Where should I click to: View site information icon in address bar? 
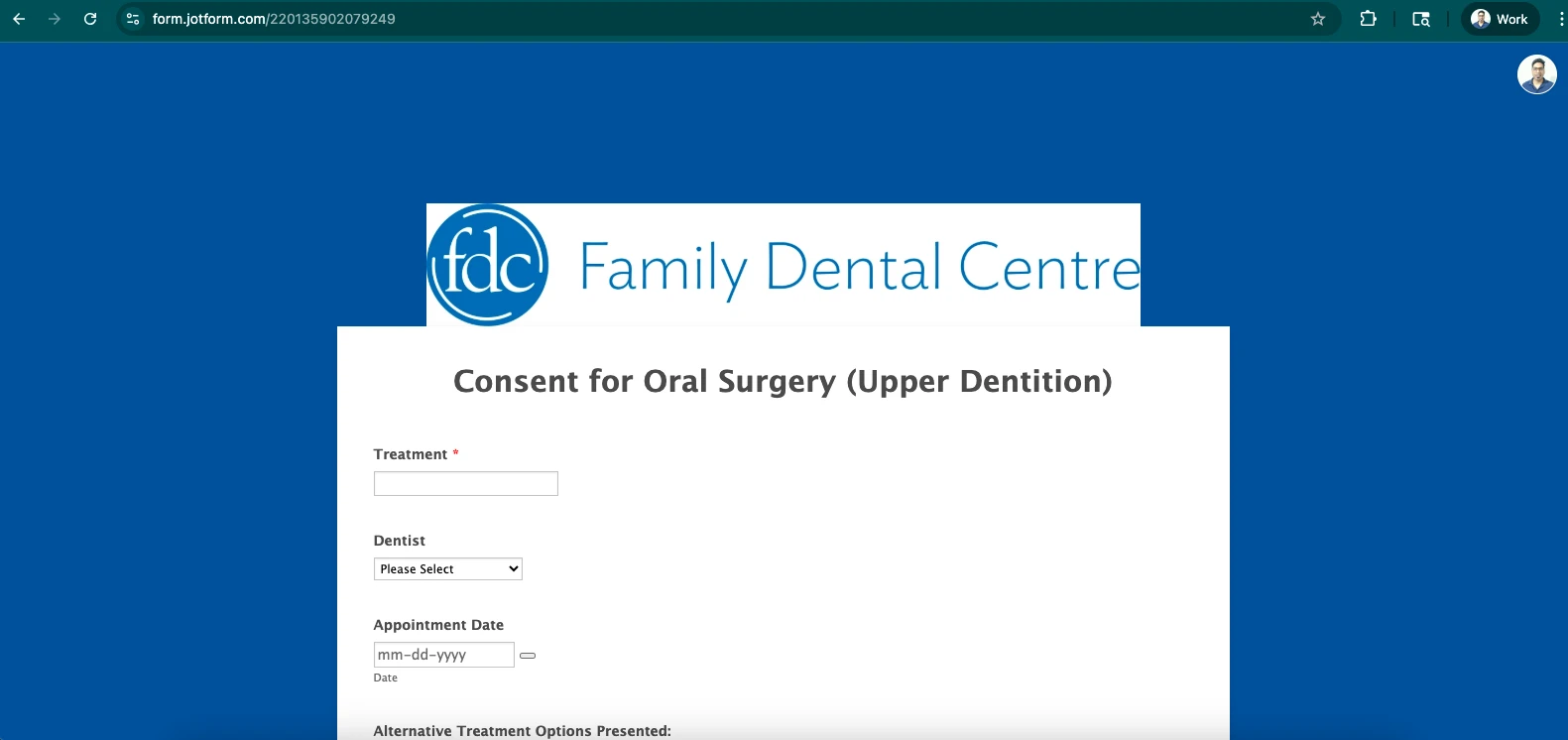(x=133, y=19)
